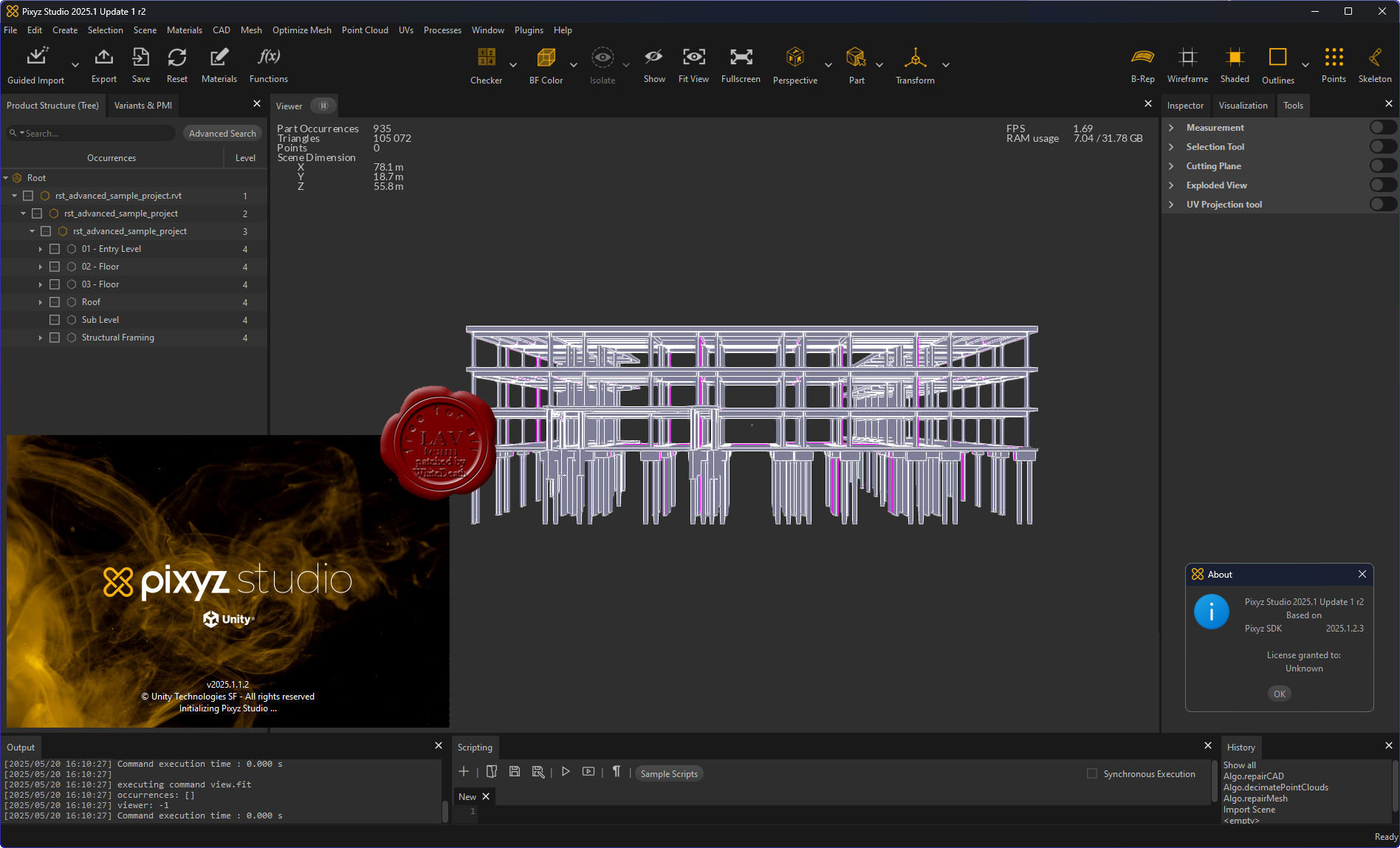1400x848 pixels.
Task: Open the CAD menu
Action: 222,30
